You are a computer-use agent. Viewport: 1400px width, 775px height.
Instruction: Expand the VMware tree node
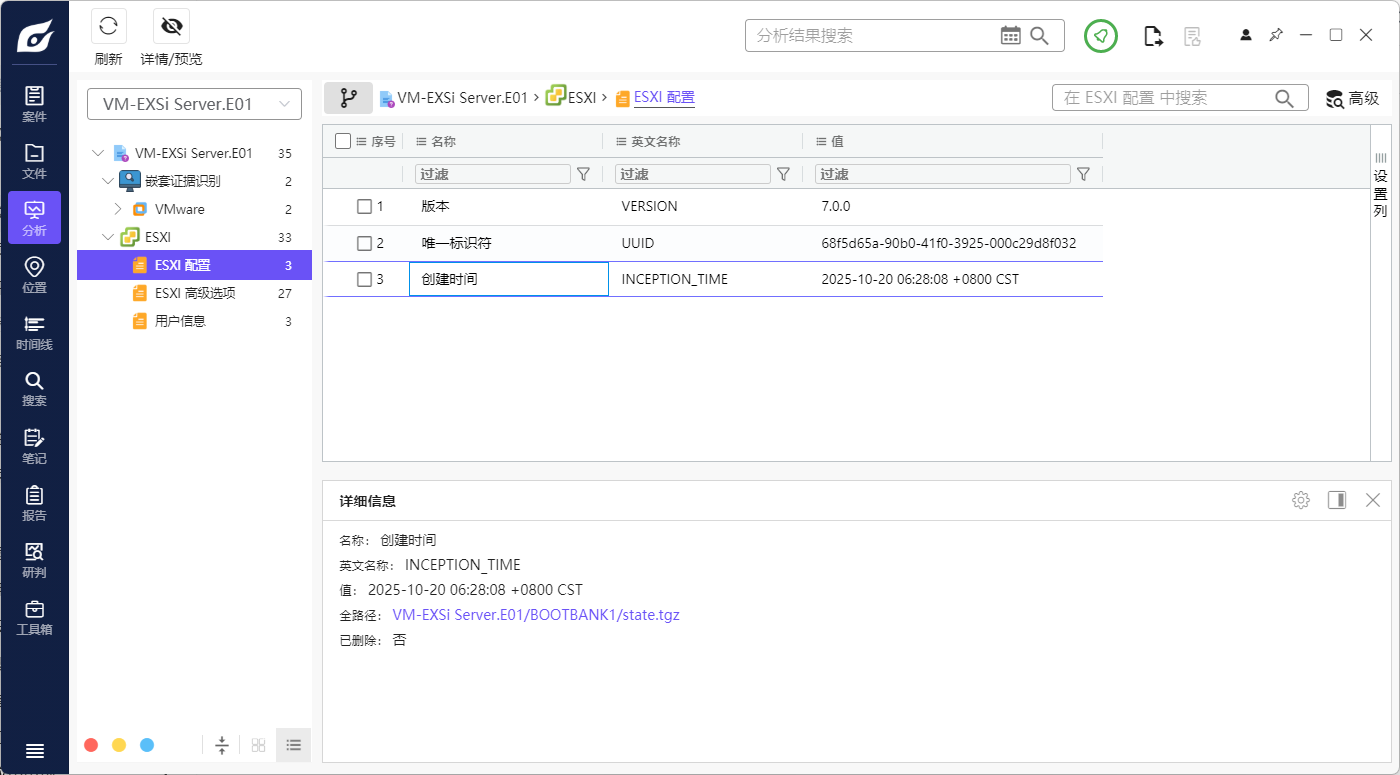[118, 209]
